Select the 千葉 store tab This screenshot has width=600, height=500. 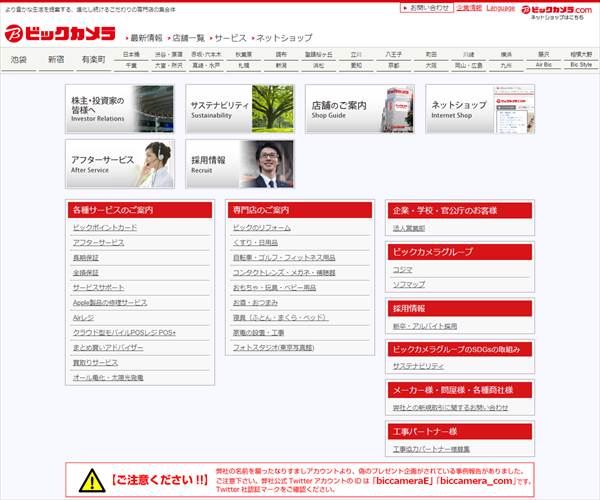131,65
